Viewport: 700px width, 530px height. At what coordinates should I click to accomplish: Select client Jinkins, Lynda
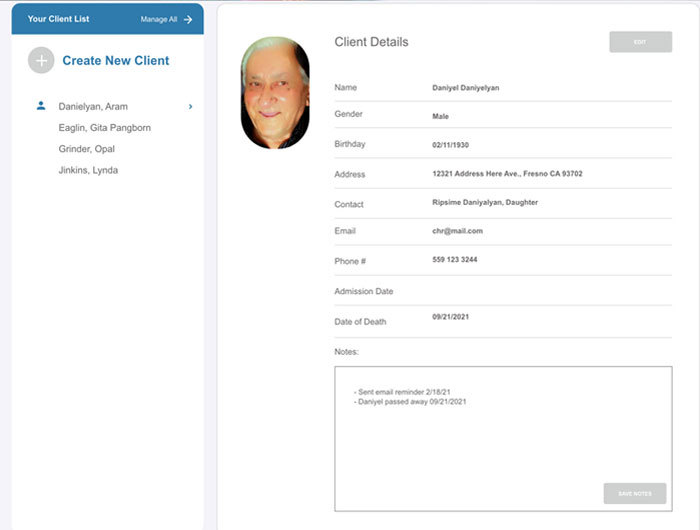[88, 170]
